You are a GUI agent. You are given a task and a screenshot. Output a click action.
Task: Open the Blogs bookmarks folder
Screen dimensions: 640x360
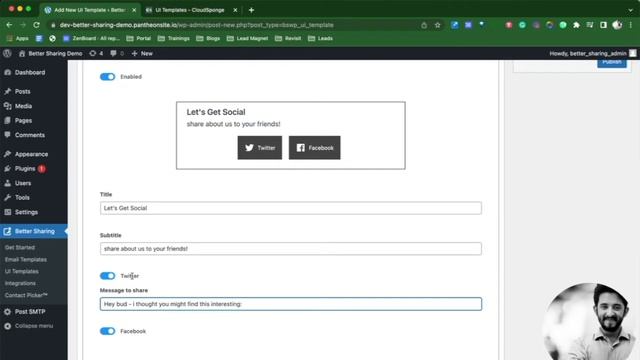click(x=208, y=38)
